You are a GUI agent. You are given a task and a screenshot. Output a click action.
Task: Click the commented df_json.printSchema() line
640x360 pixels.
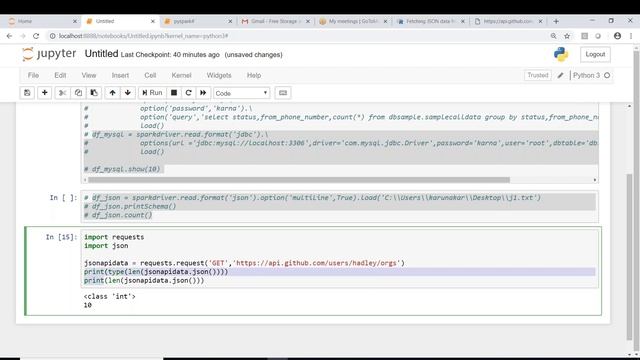coord(130,206)
